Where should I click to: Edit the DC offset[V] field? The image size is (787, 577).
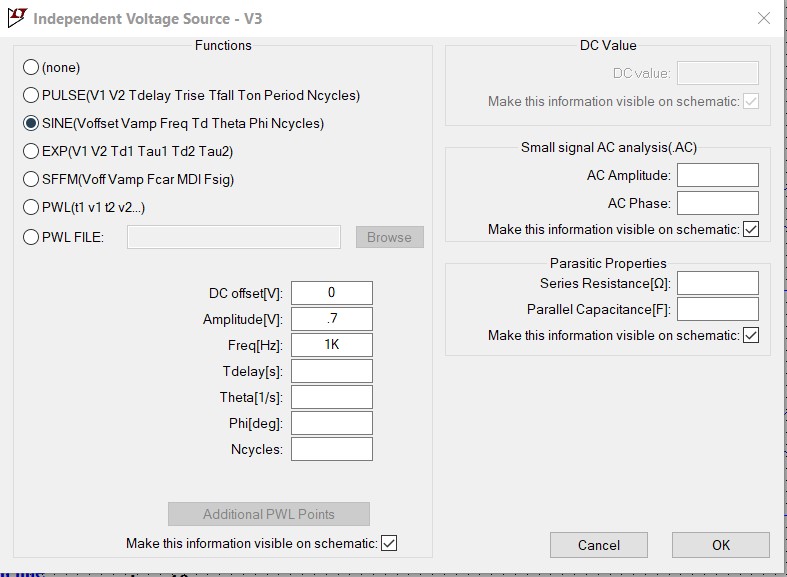(x=332, y=293)
